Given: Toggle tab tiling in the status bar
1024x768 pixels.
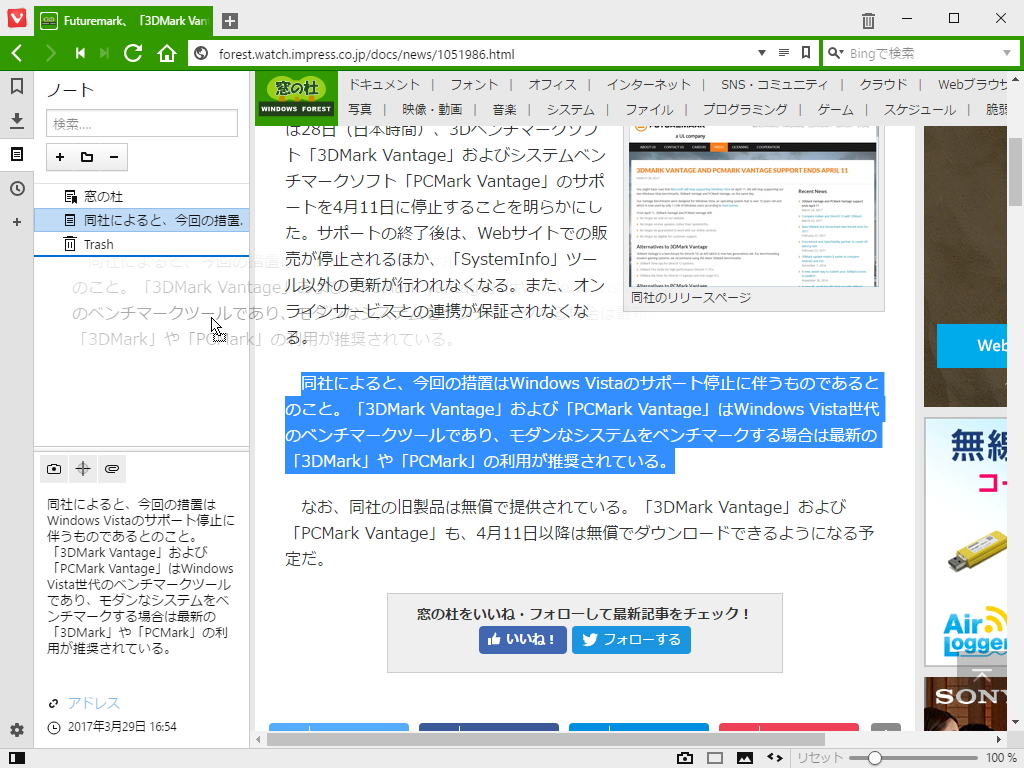Looking at the screenshot, I should (x=716, y=757).
